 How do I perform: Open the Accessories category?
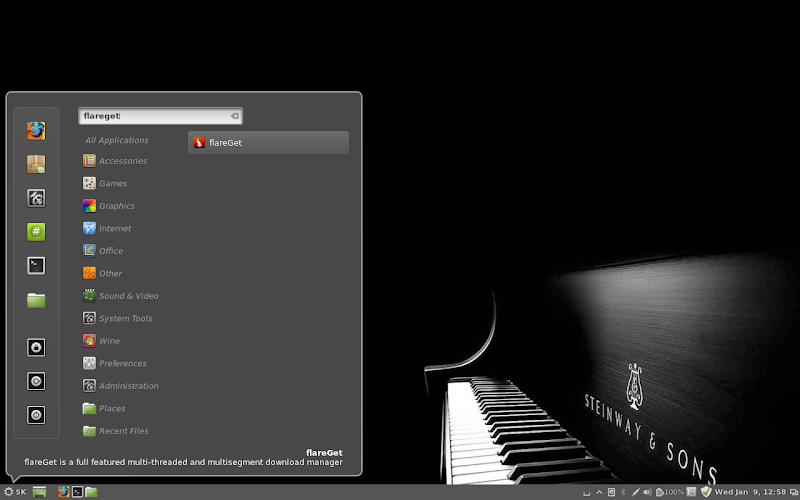point(115,161)
